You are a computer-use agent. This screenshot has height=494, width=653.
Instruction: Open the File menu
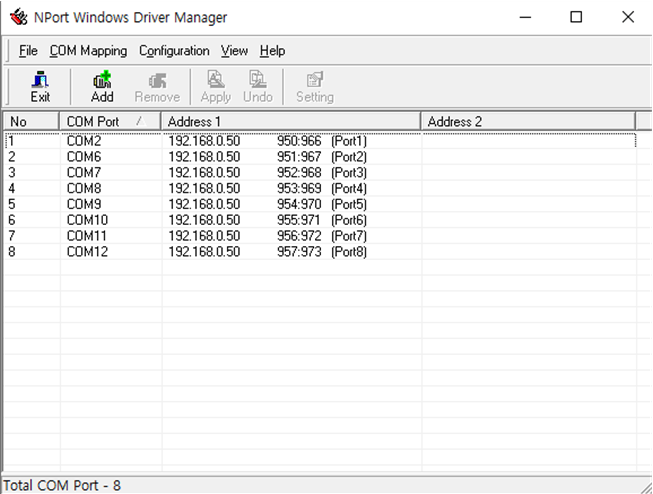tap(28, 51)
